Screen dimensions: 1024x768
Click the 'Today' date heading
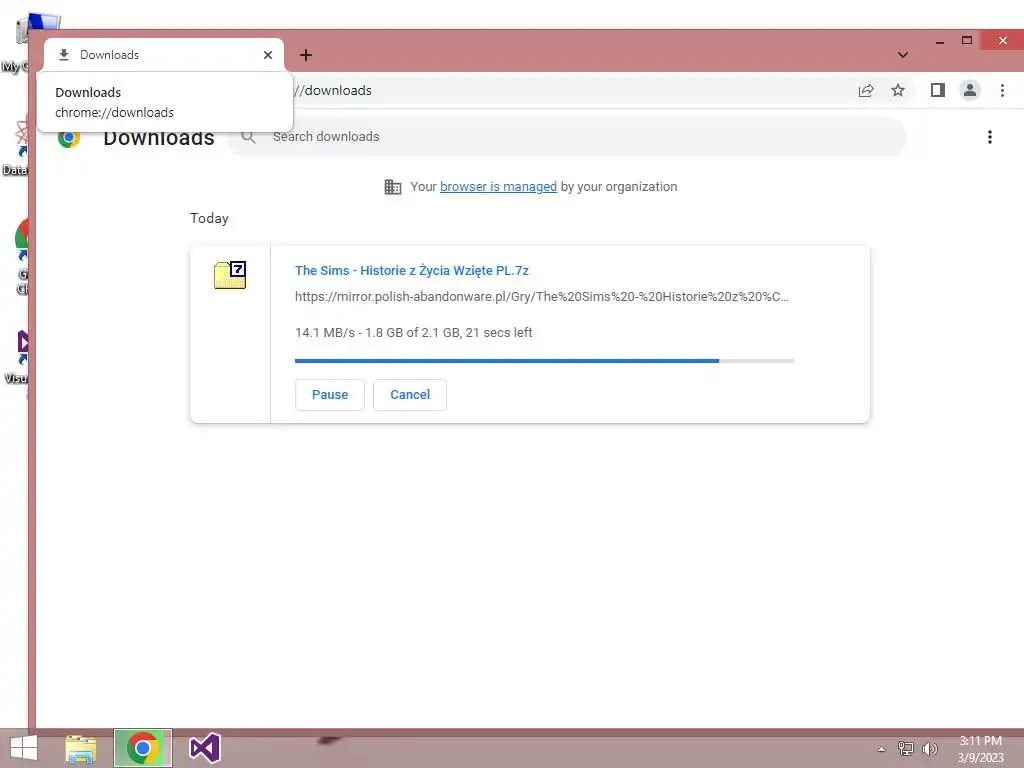[209, 218]
